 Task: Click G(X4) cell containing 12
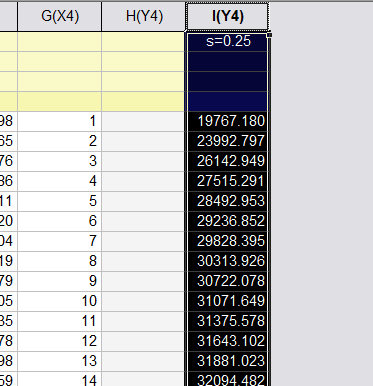click(60, 341)
